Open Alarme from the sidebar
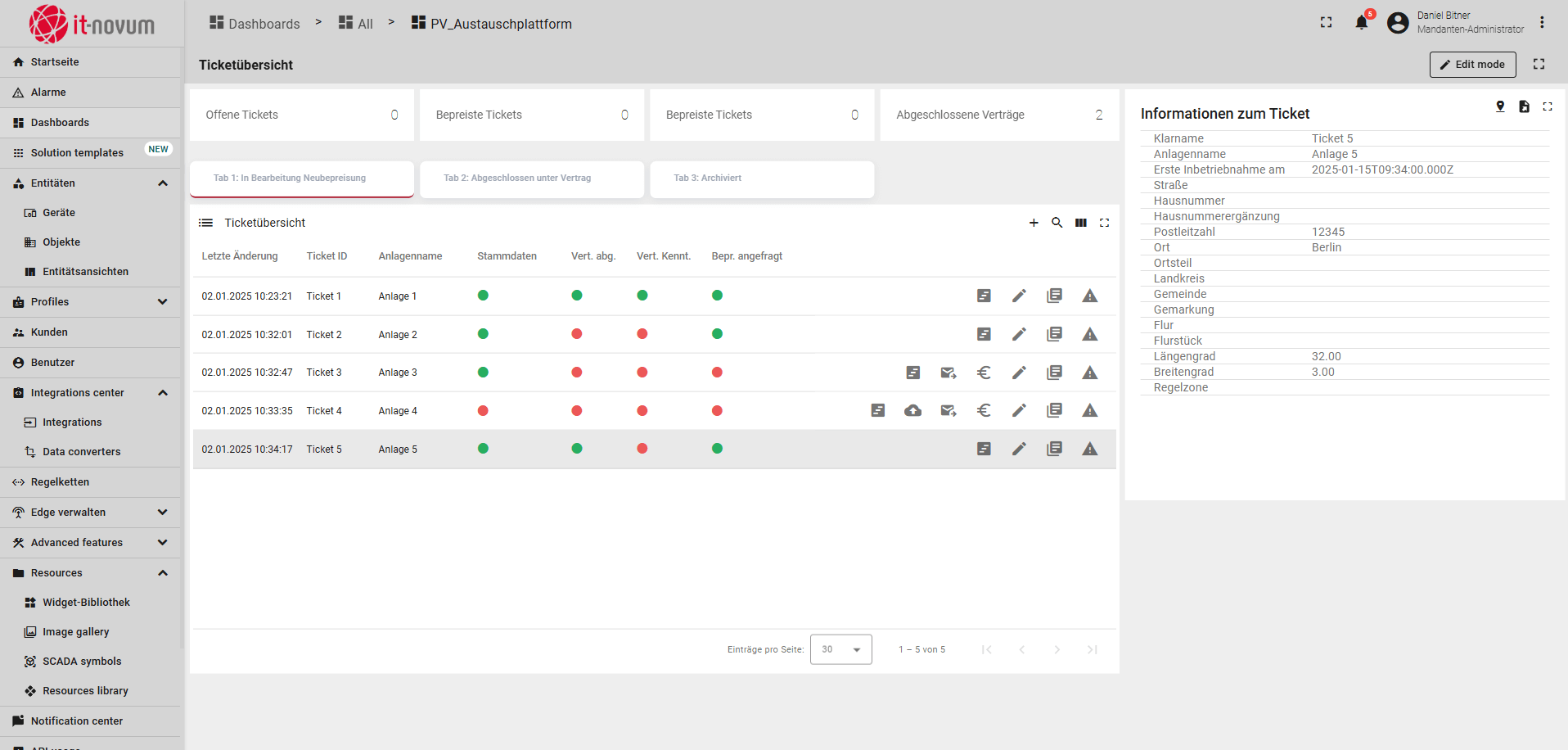 click(x=48, y=93)
